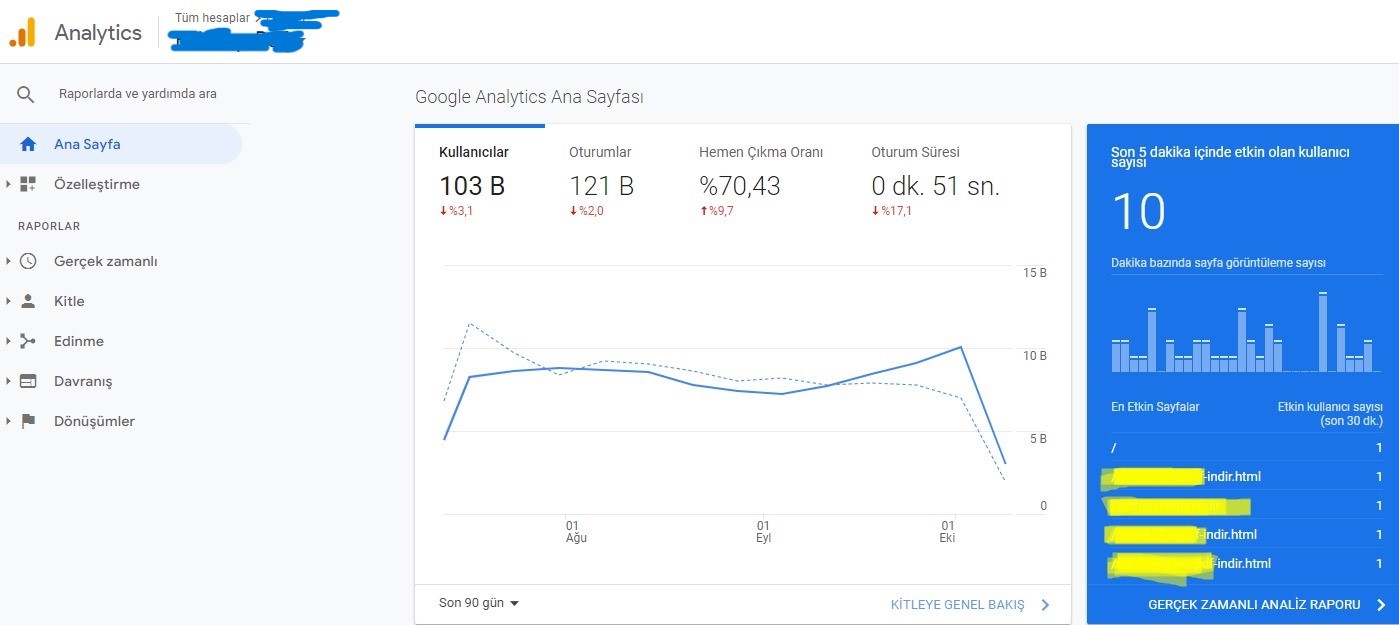
Task: Expand the Gerçek zamanlı section arrow
Action: 8,261
